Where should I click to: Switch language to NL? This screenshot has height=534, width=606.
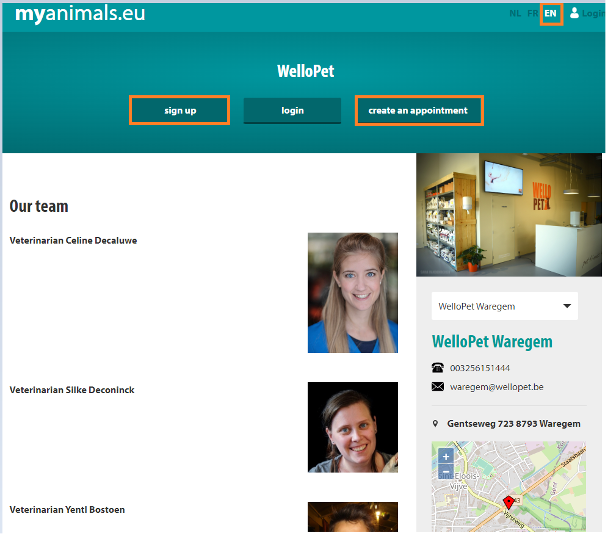point(515,14)
